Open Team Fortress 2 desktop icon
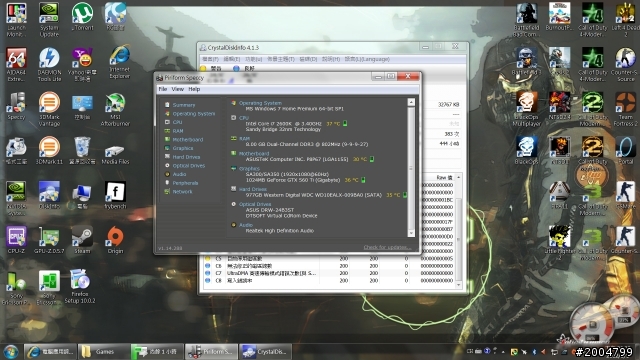The height and width of the screenshot is (360, 640). pyautogui.click(x=625, y=109)
